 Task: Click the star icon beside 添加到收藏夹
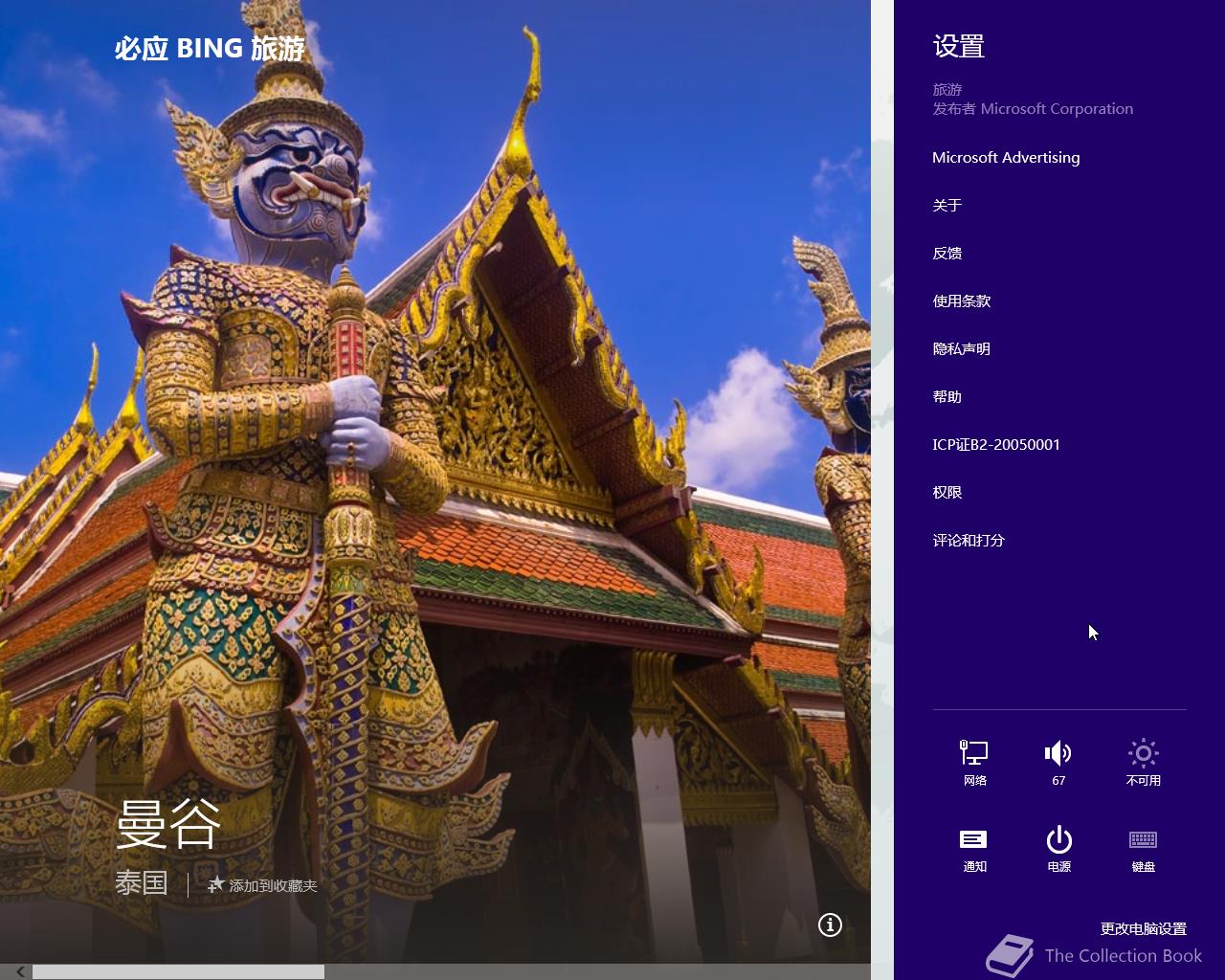216,884
